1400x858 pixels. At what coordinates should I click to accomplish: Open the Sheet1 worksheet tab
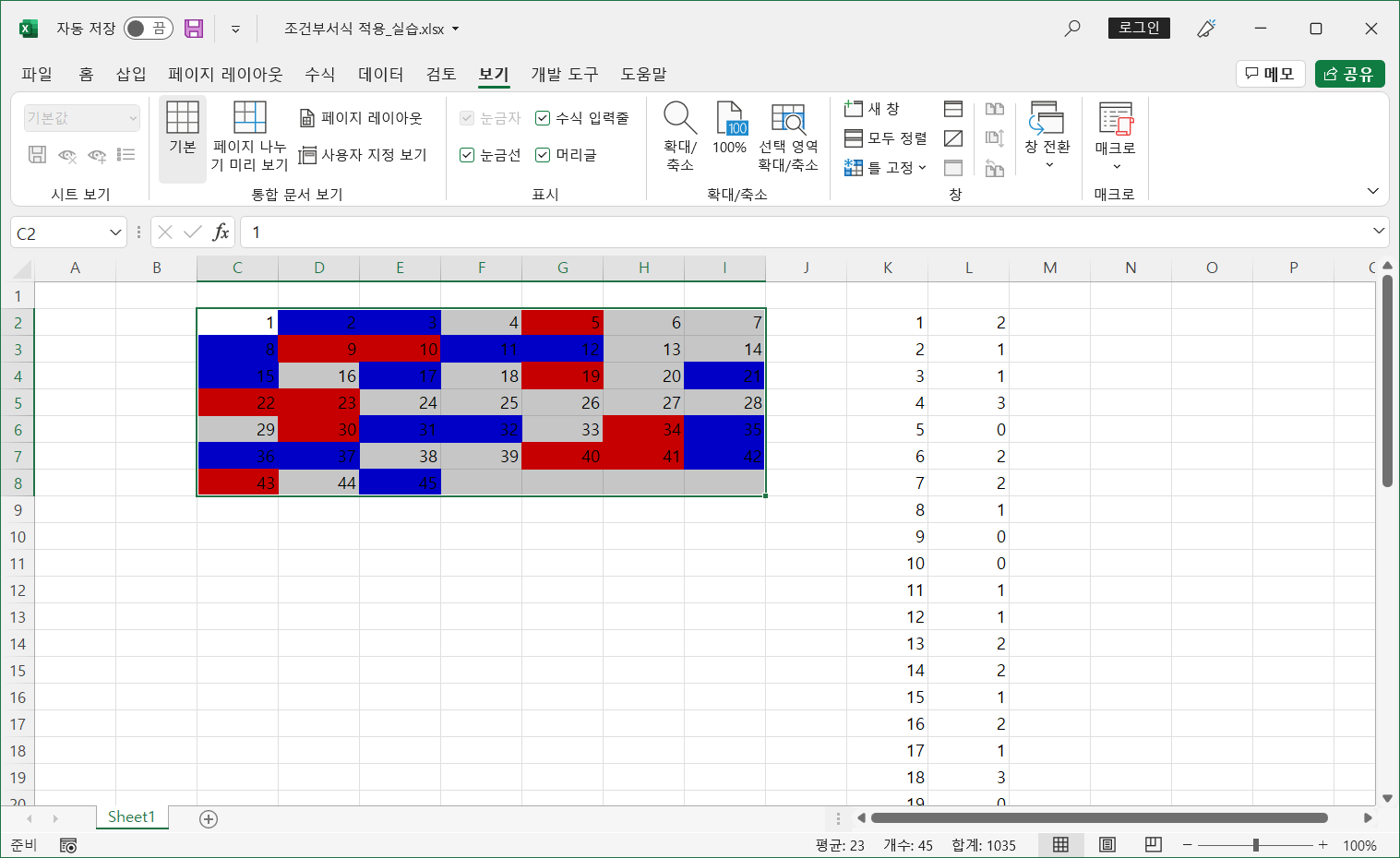point(132,817)
